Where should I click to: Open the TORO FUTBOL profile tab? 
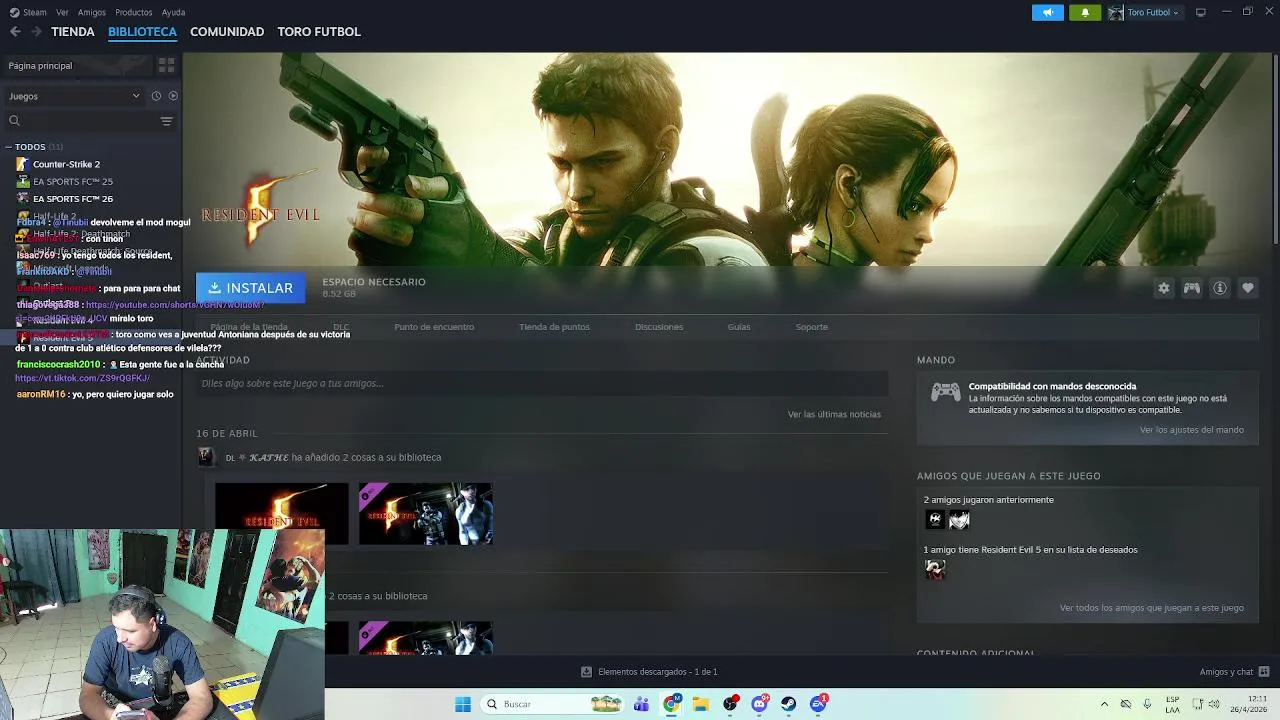[x=319, y=32]
